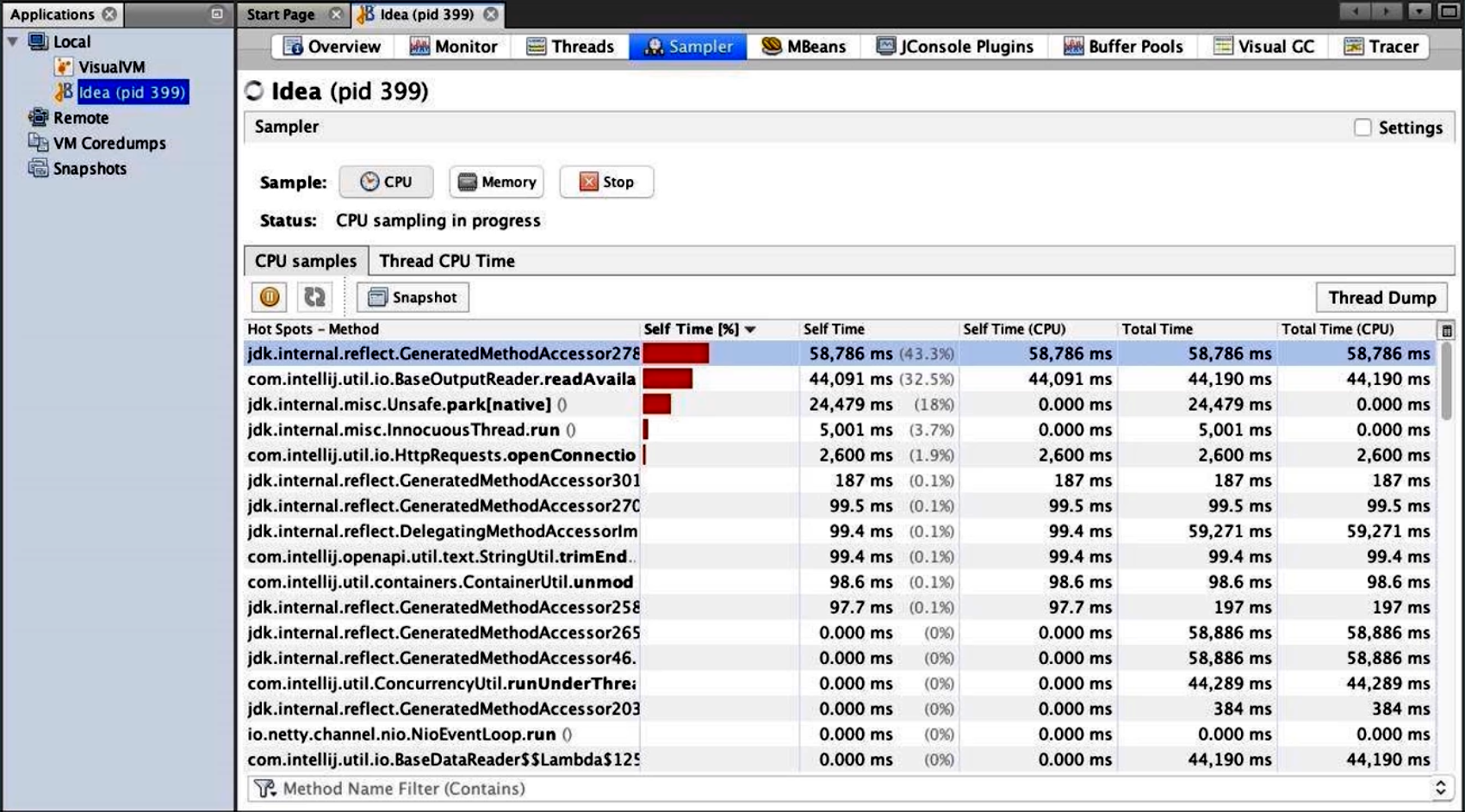The height and width of the screenshot is (812, 1465).
Task: Select the ConcurrencyUtil.runUnderThread row
Action: 840,684
